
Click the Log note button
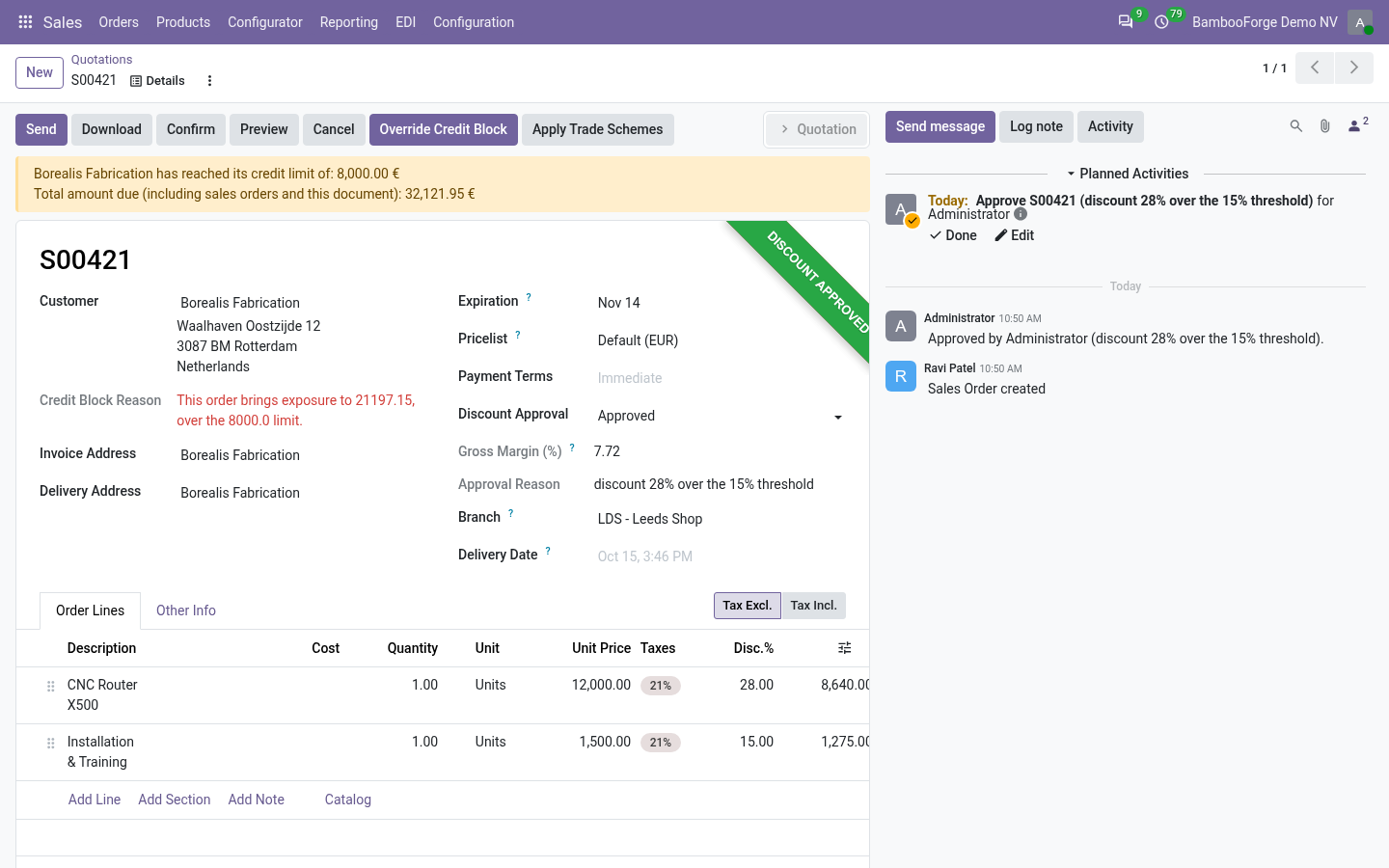tap(1036, 126)
